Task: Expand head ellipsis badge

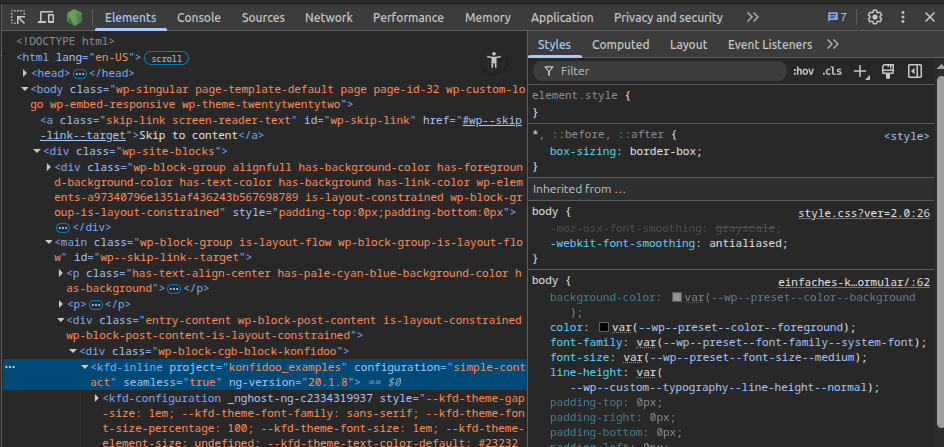Action: coord(80,73)
